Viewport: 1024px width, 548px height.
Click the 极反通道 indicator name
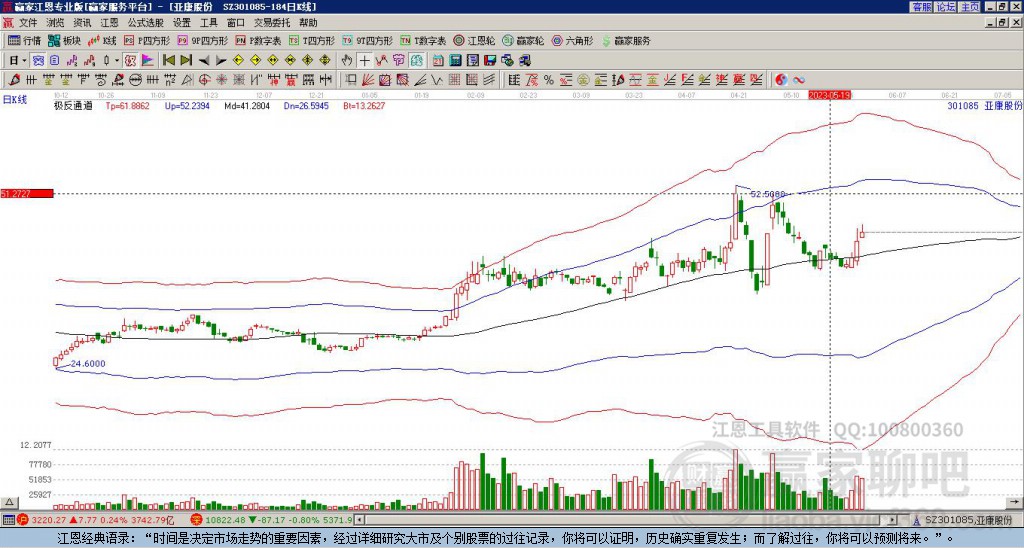click(73, 105)
